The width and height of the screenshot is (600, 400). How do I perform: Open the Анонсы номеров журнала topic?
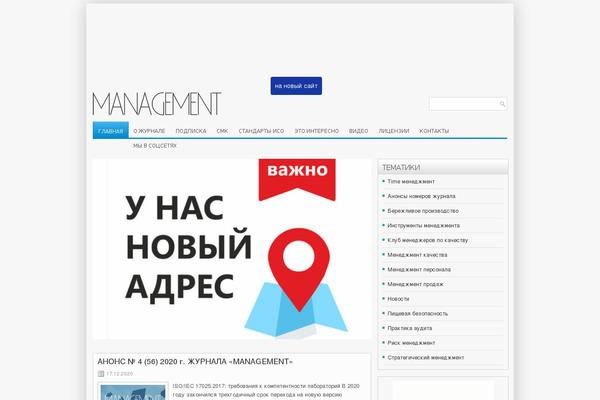point(421,196)
